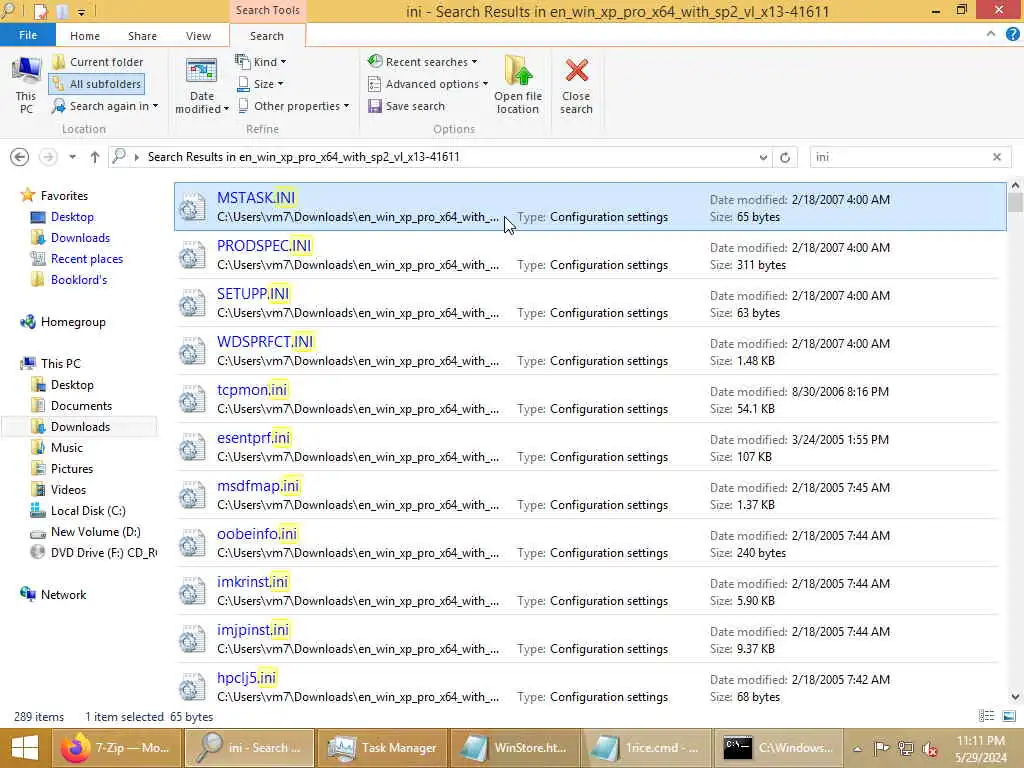Click the hpclj5.ini file icon
The image size is (1024, 768).
193,688
